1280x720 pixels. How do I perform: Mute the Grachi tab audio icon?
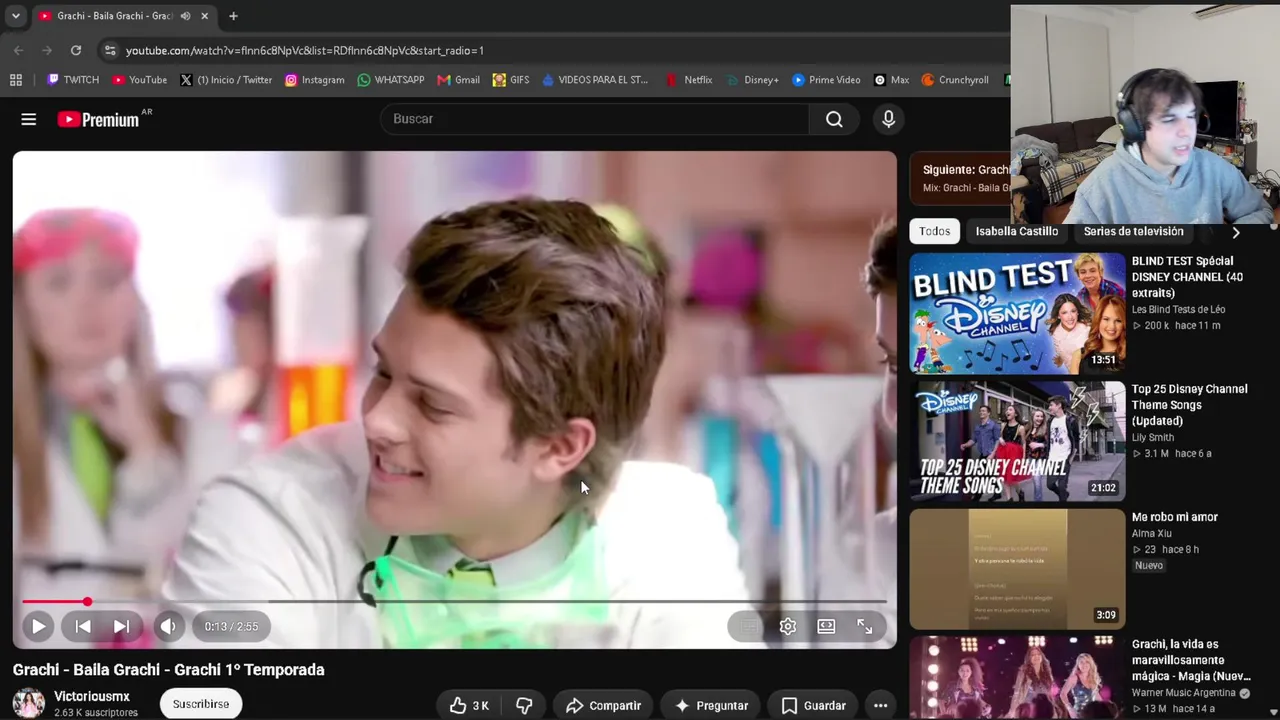click(x=185, y=16)
